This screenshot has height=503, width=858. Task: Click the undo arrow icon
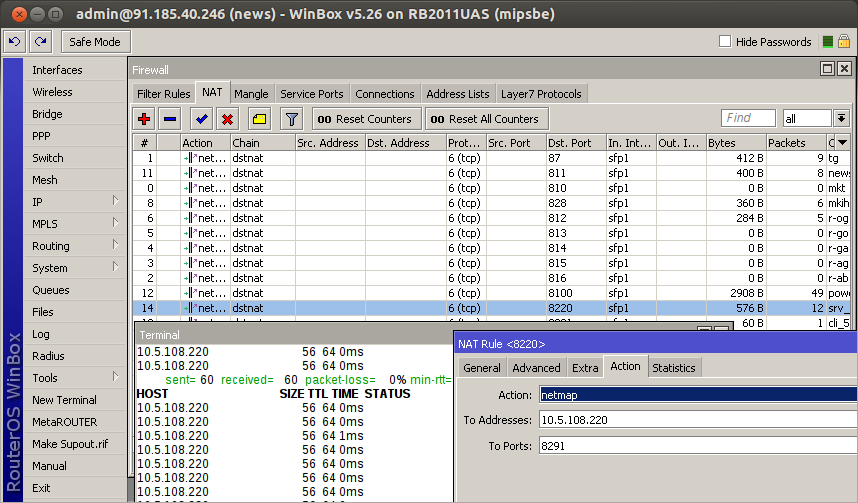pos(15,42)
